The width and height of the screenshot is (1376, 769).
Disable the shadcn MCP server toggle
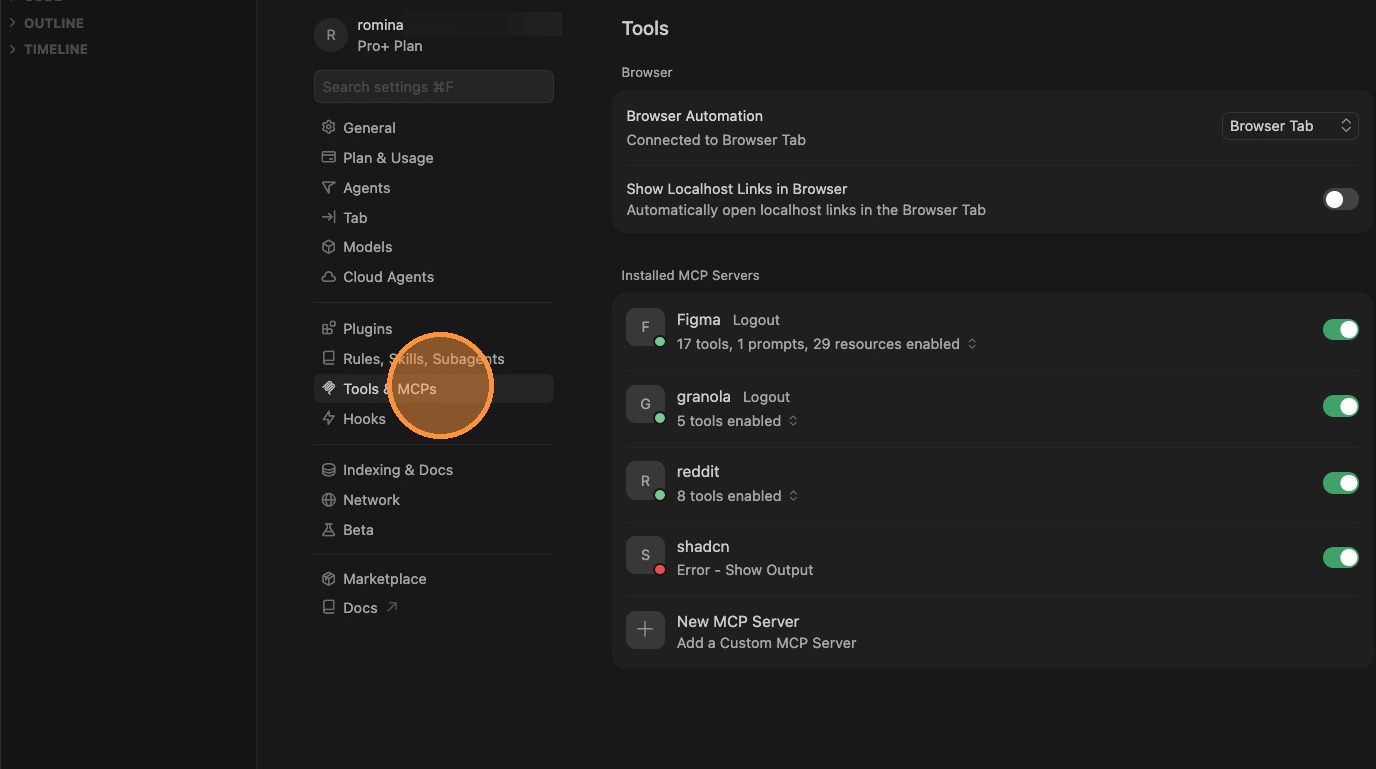1341,557
